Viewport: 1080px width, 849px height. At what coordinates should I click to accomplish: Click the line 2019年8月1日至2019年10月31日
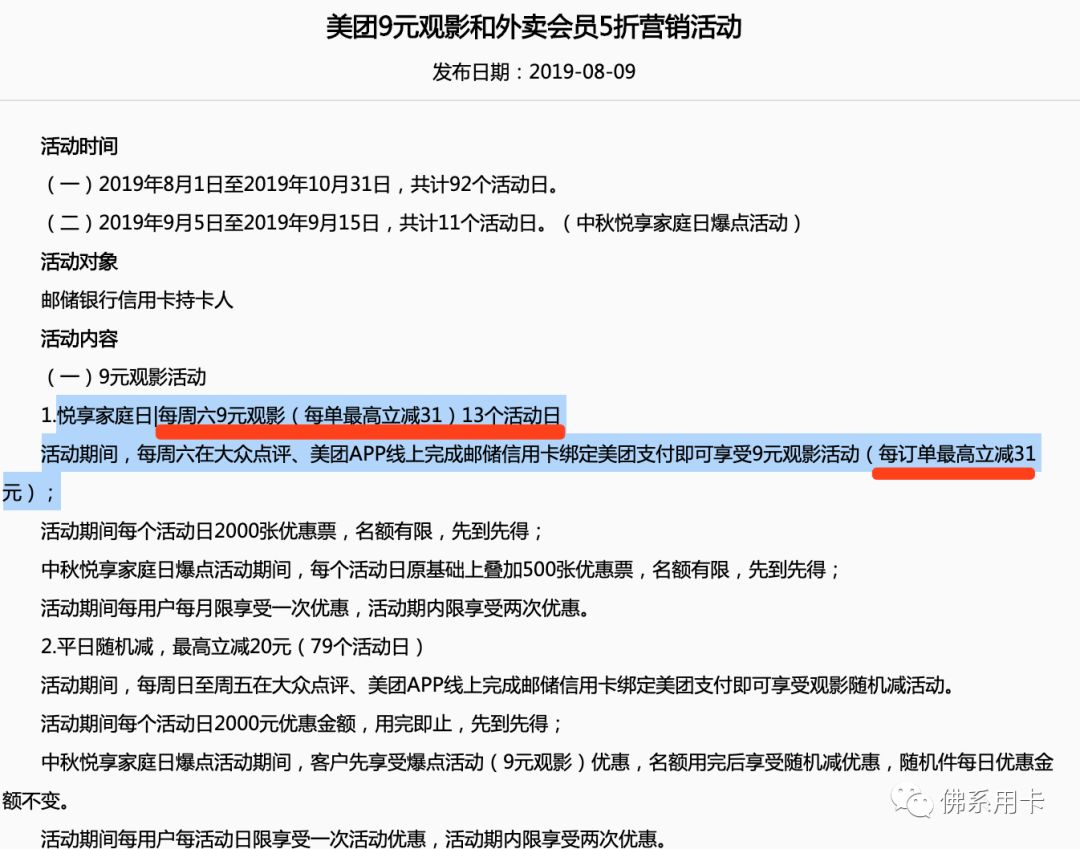(x=300, y=185)
